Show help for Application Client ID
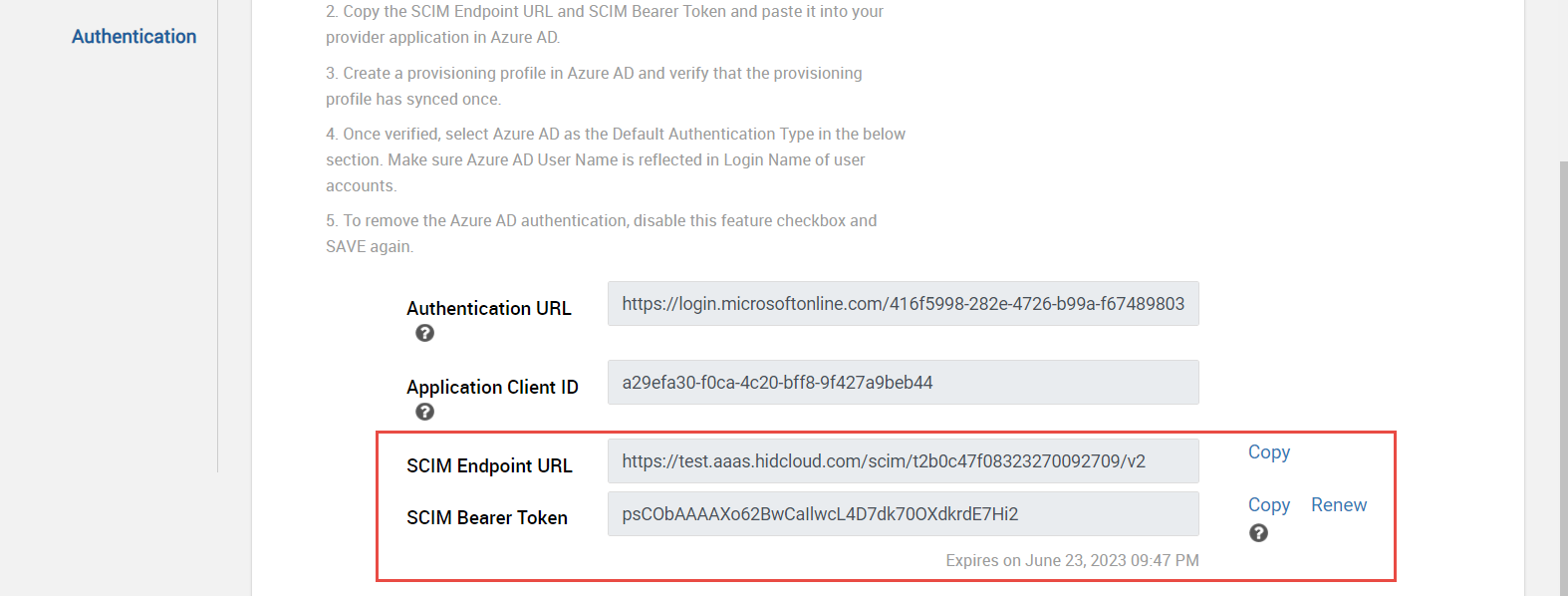Viewport: 1568px width, 596px height. 424,412
